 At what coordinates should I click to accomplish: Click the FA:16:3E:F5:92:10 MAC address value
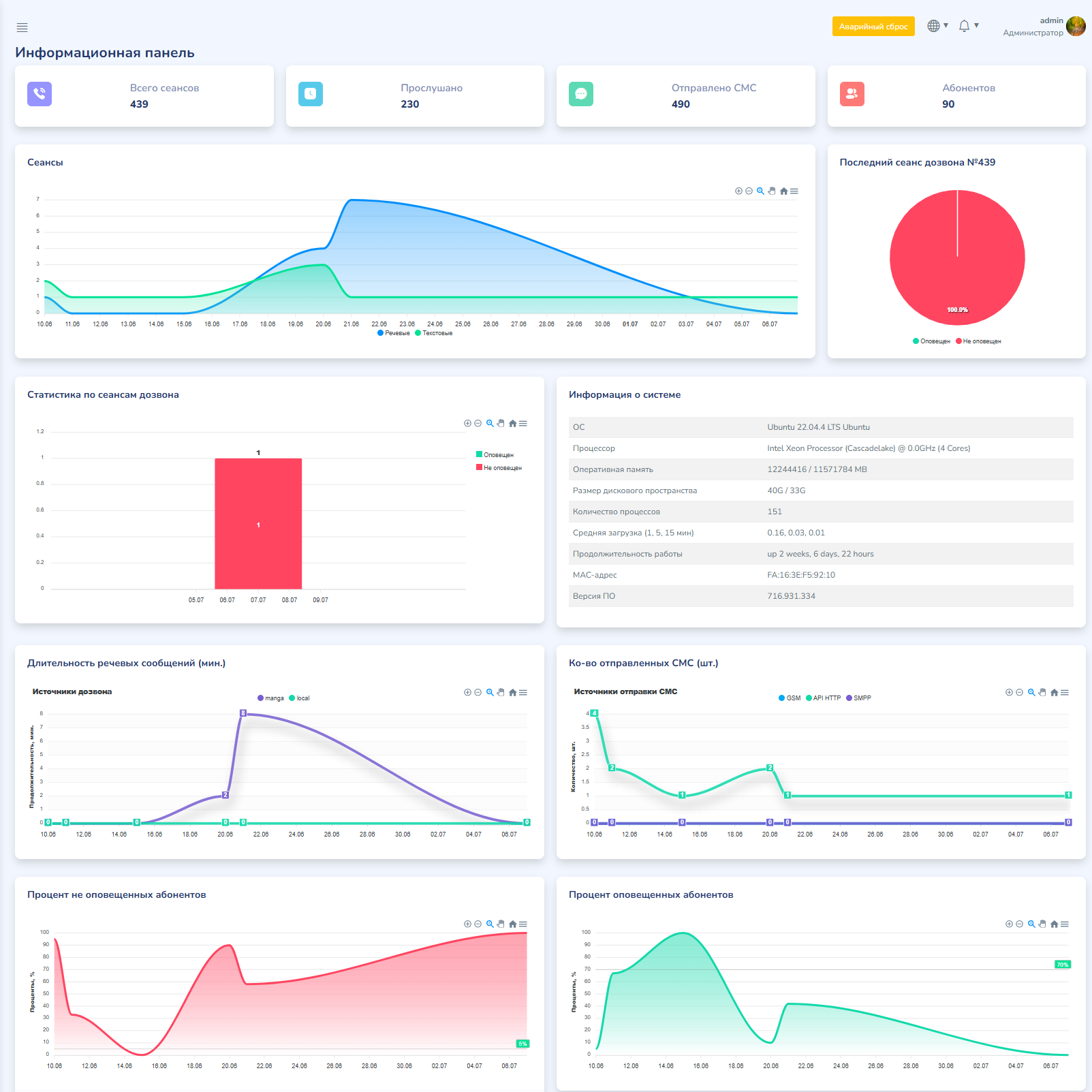coord(801,575)
